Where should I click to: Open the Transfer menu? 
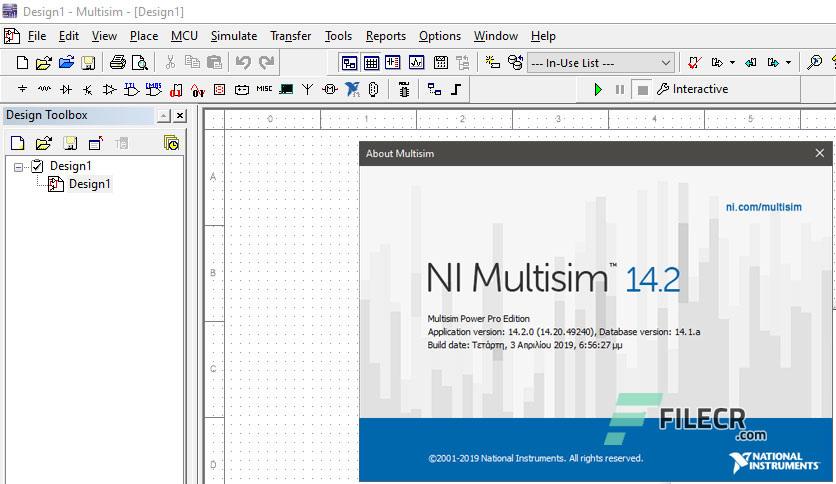(291, 36)
